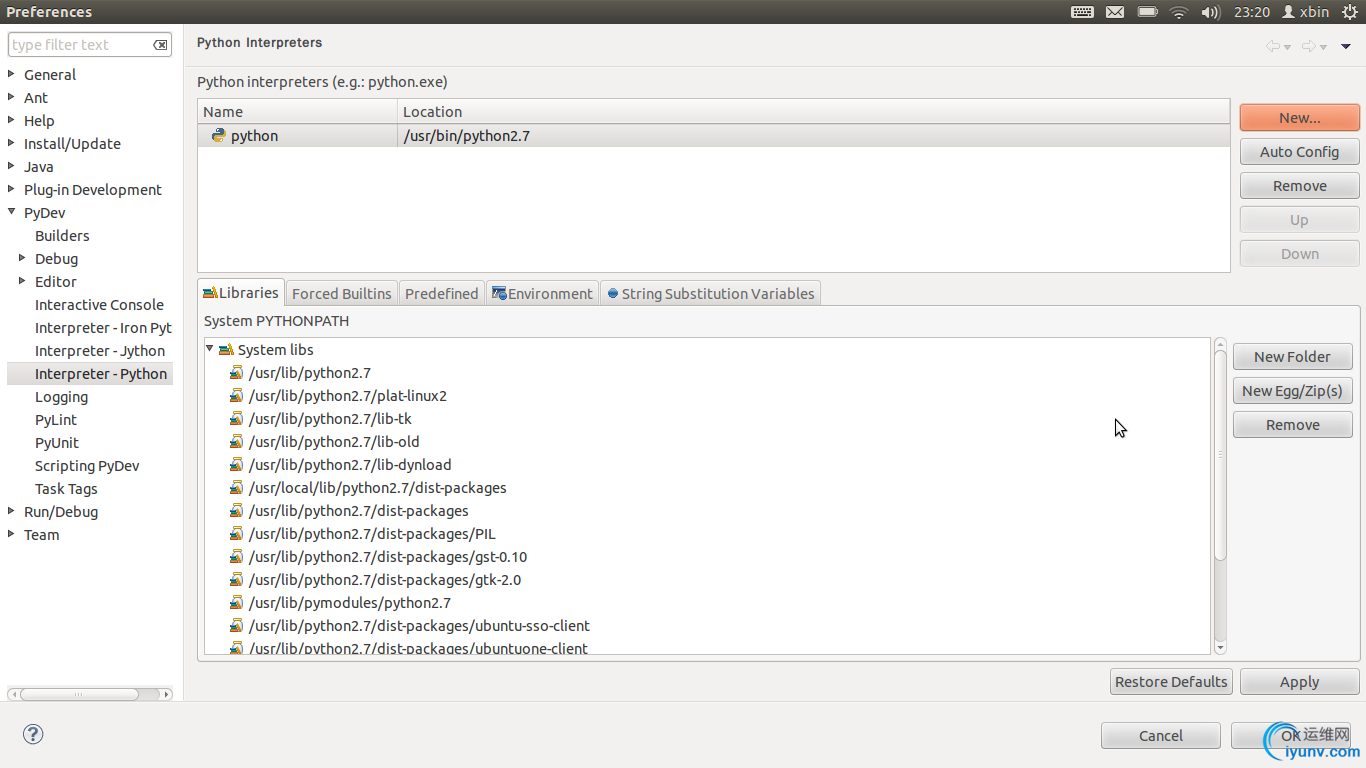Click the icon beside dist-packages/PIL entry
Viewport: 1366px width, 768px height.
tap(236, 534)
